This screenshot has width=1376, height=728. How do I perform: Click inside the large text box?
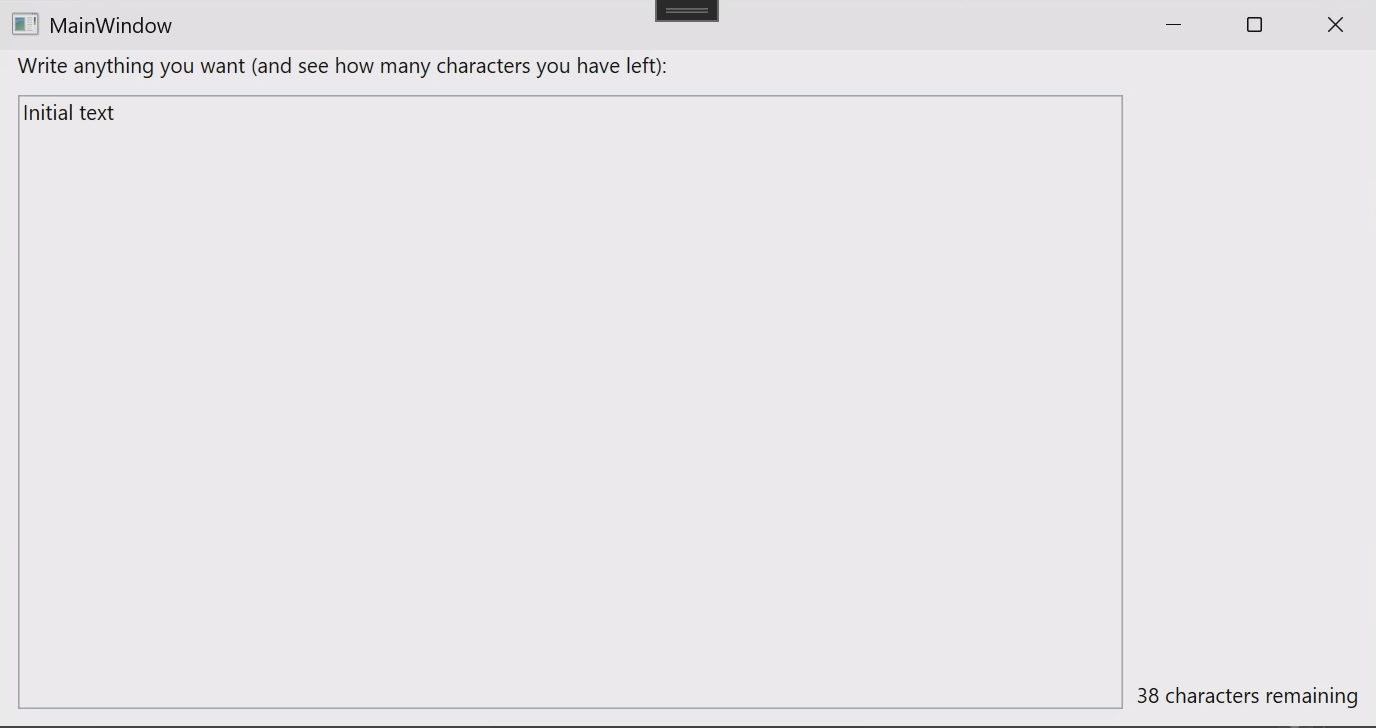570,402
